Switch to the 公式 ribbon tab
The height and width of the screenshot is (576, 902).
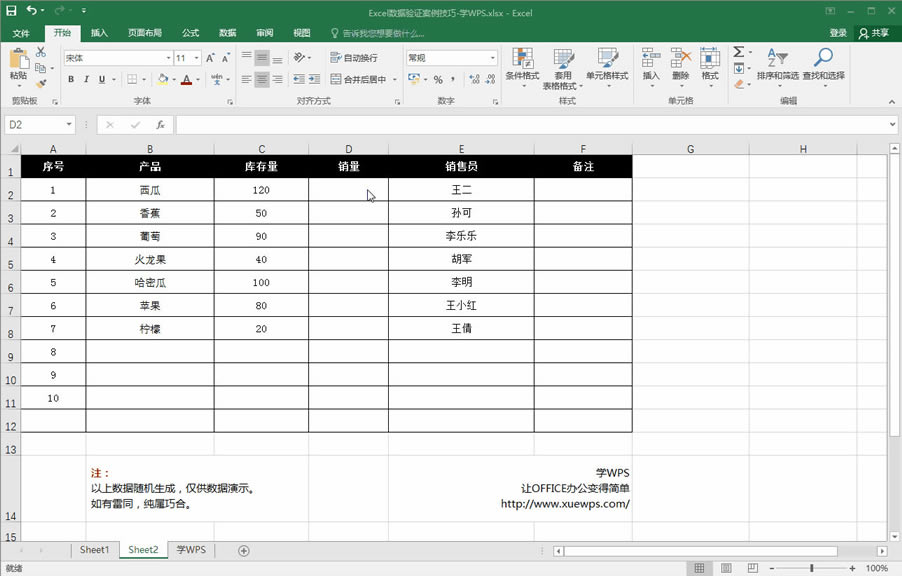coord(190,32)
